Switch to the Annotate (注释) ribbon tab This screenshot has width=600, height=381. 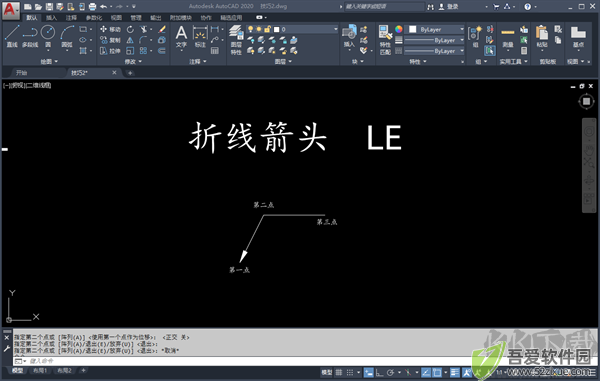(71, 18)
